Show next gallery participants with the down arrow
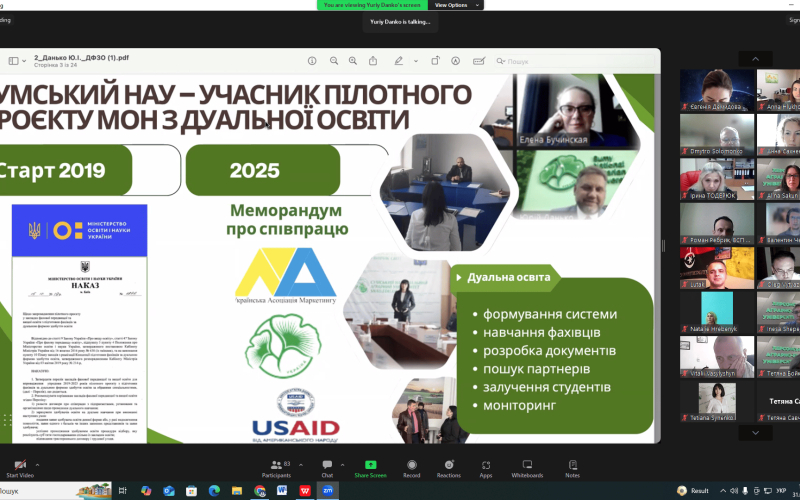The image size is (800, 500). [x=756, y=433]
